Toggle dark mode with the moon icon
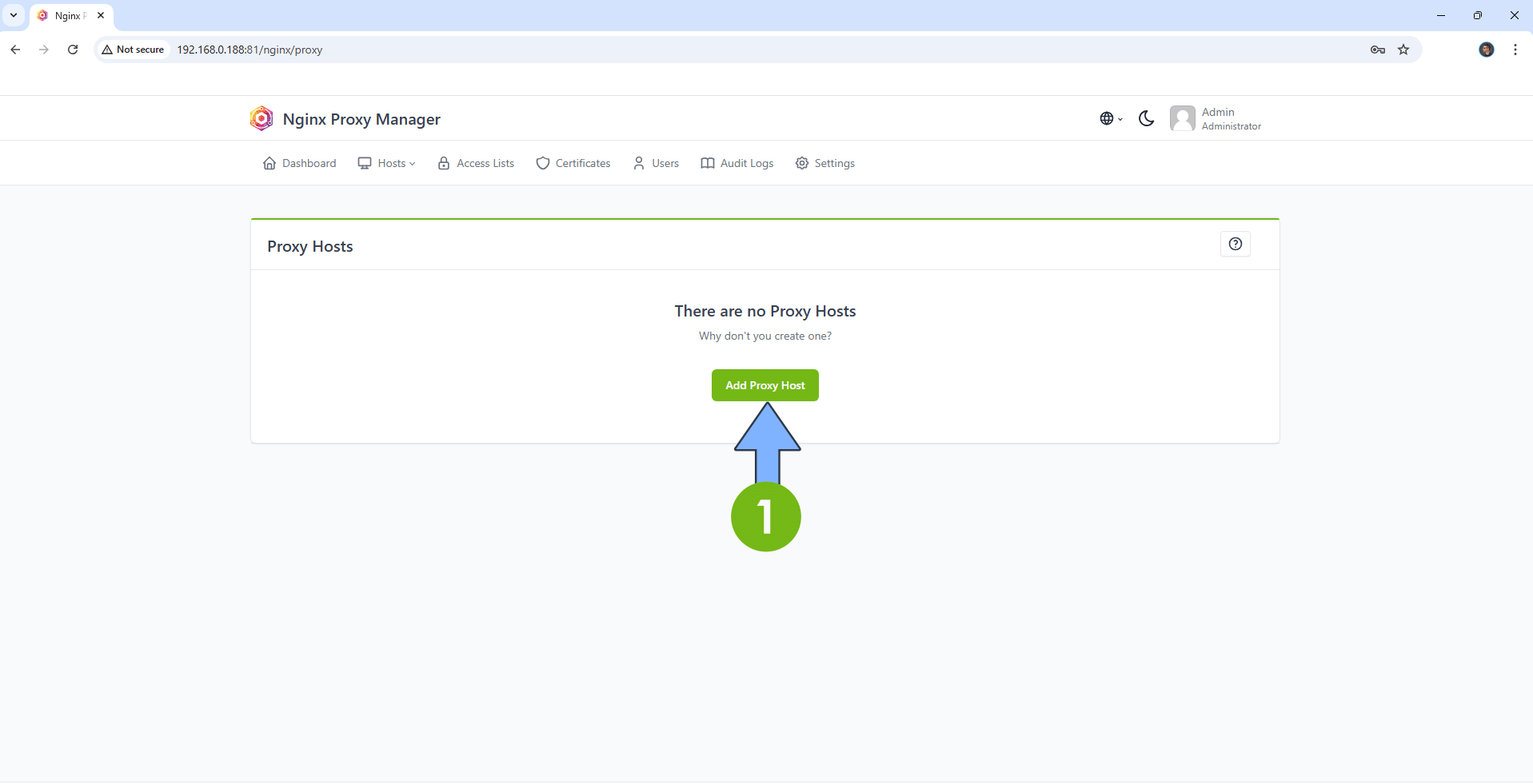Image resolution: width=1533 pixels, height=784 pixels. coord(1146,118)
